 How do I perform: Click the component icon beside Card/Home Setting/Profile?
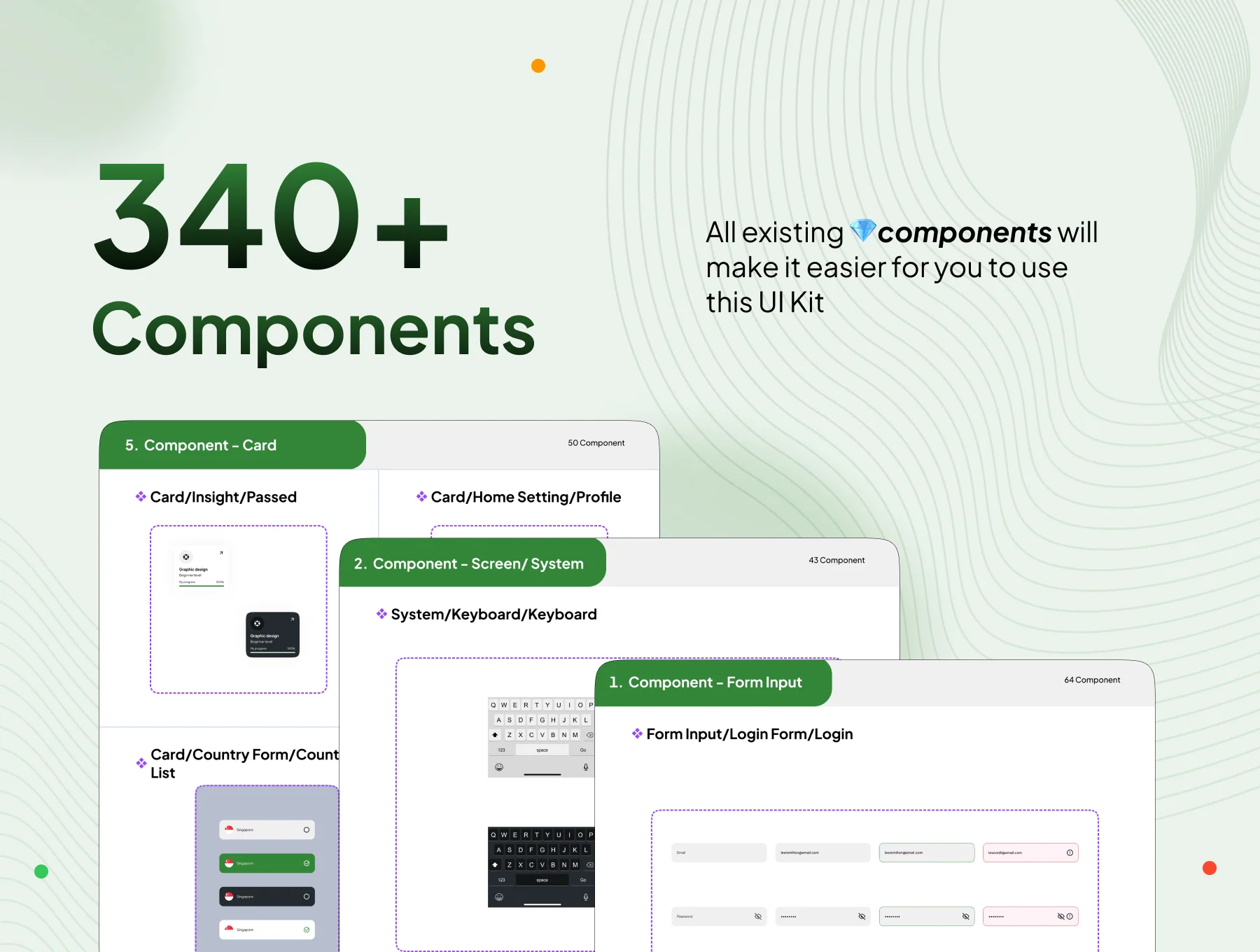[x=421, y=496]
